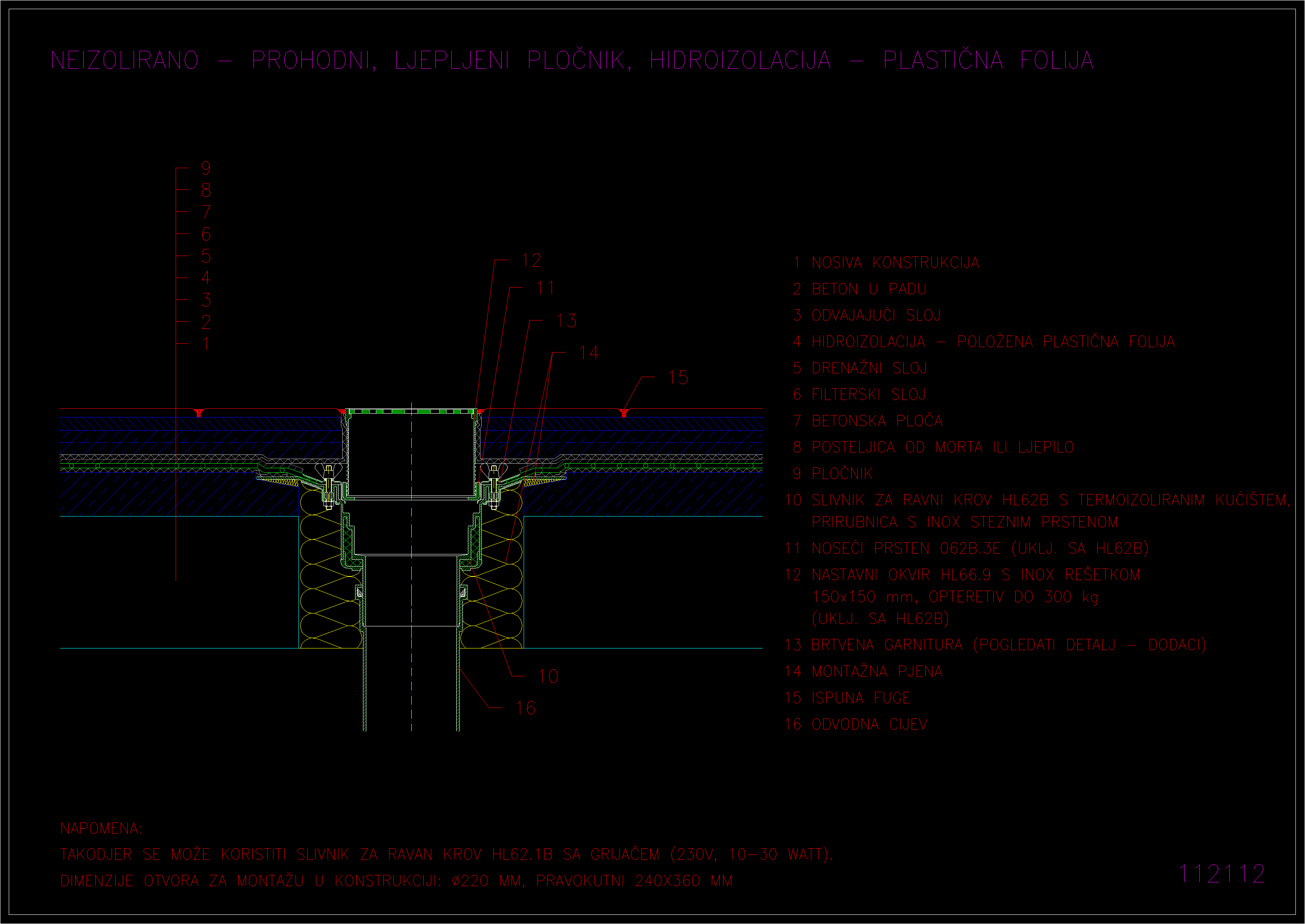The width and height of the screenshot is (1305, 924).
Task: Click callout number '13' in the drawing
Action: coord(567,320)
